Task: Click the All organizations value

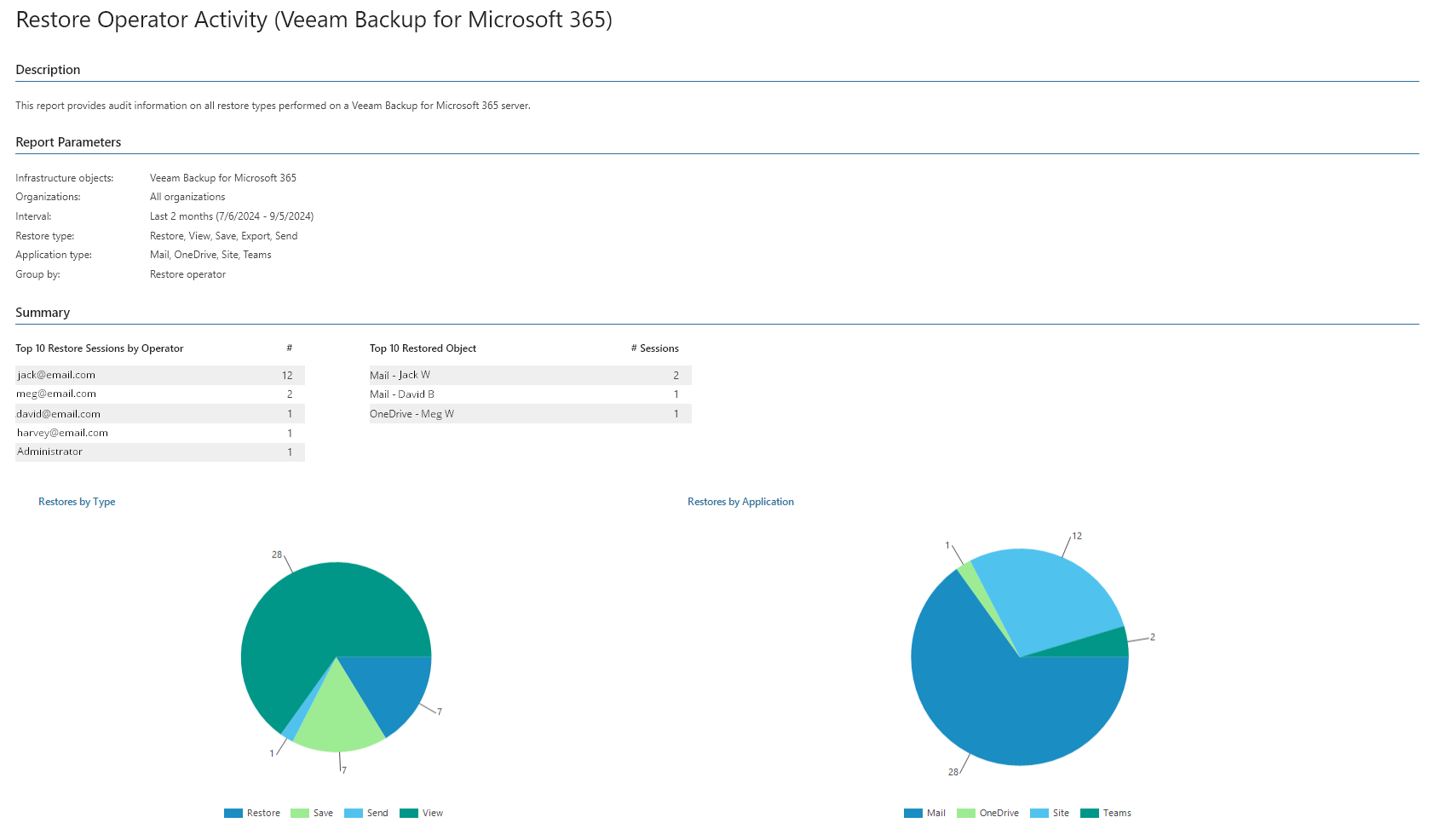Action: click(187, 197)
